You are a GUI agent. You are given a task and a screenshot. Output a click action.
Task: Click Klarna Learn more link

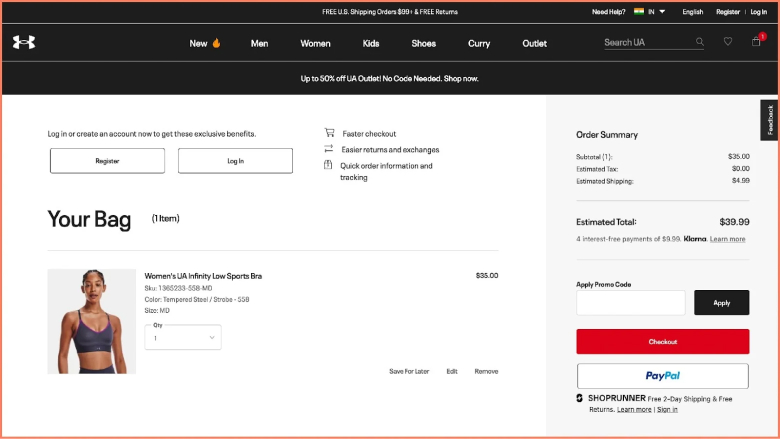pos(727,239)
